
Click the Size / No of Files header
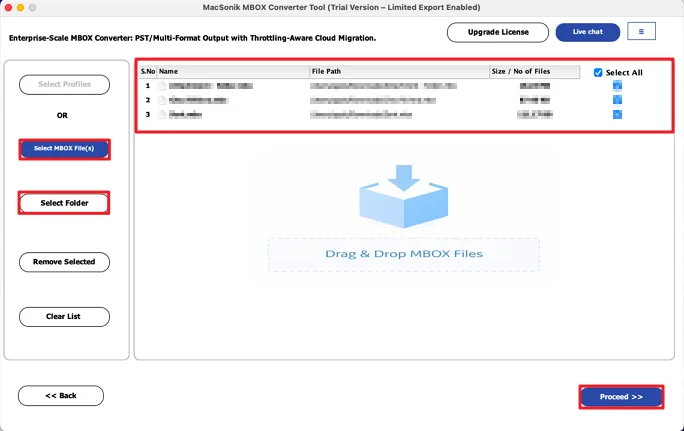click(x=535, y=72)
